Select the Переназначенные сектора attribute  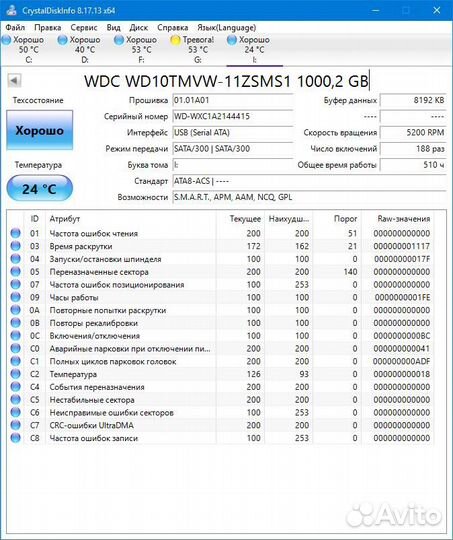click(99, 272)
